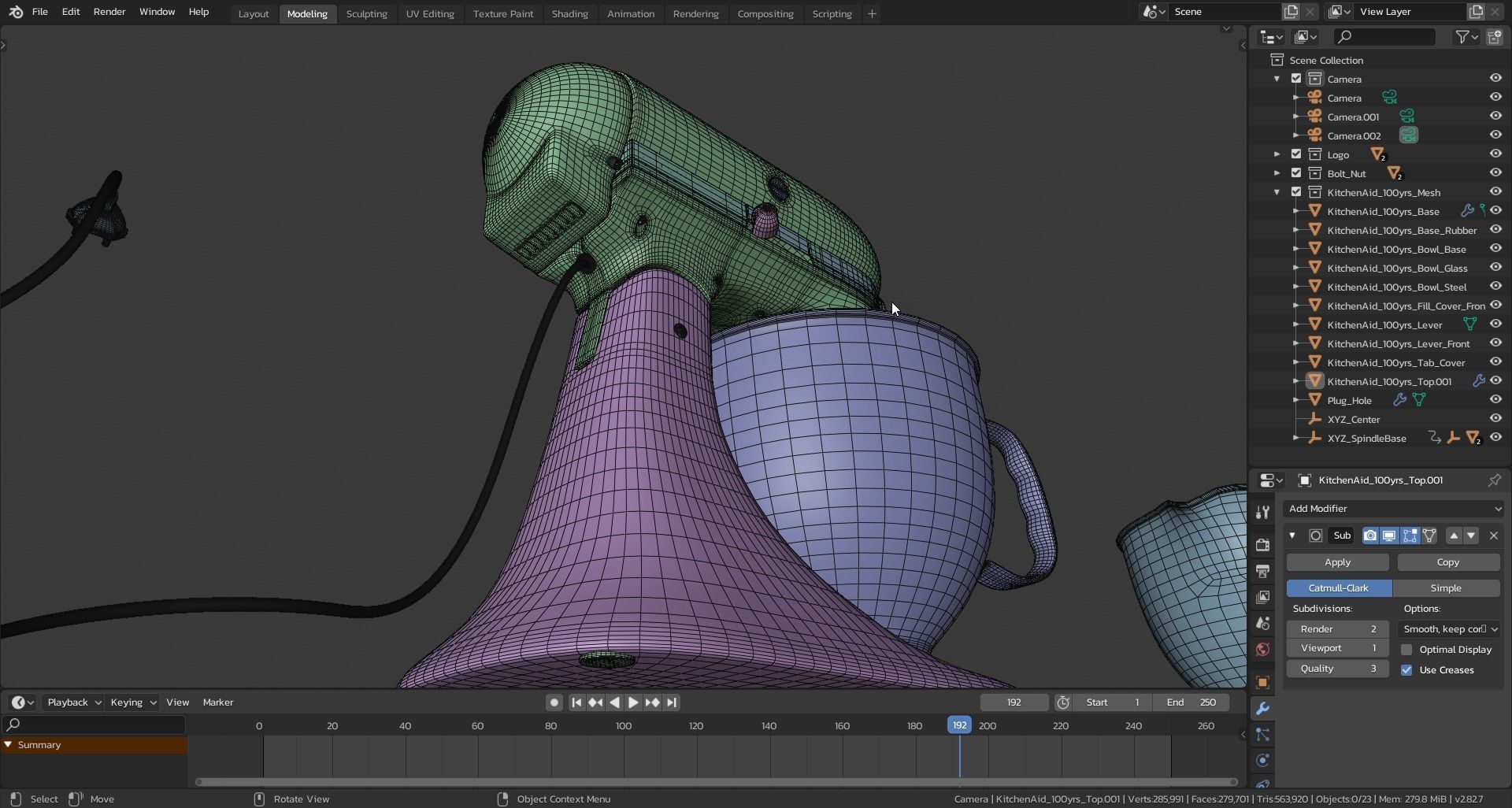Open the World properties tab

[1262, 650]
